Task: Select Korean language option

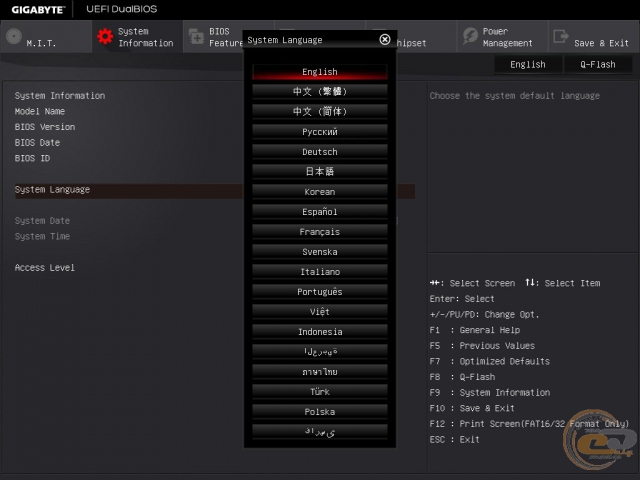Action: 320,192
